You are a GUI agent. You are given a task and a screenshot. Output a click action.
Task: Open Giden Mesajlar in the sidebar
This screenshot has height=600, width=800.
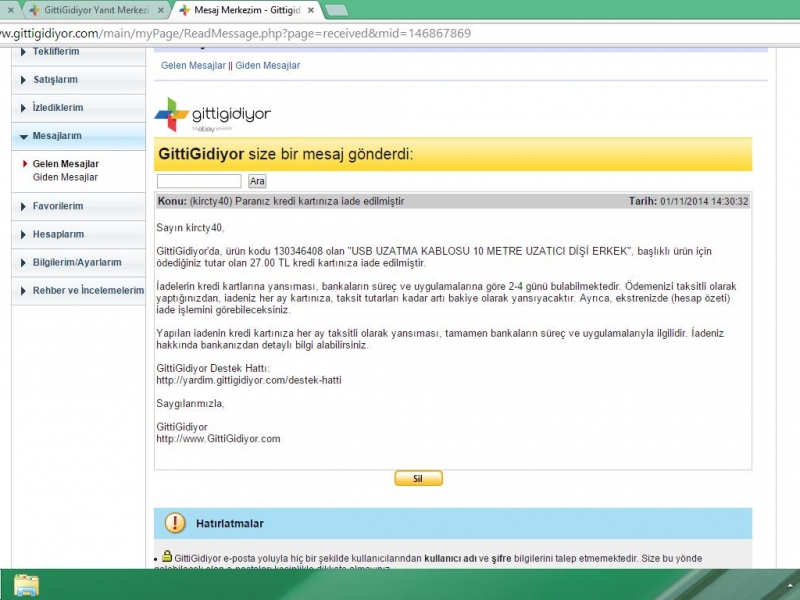65,177
